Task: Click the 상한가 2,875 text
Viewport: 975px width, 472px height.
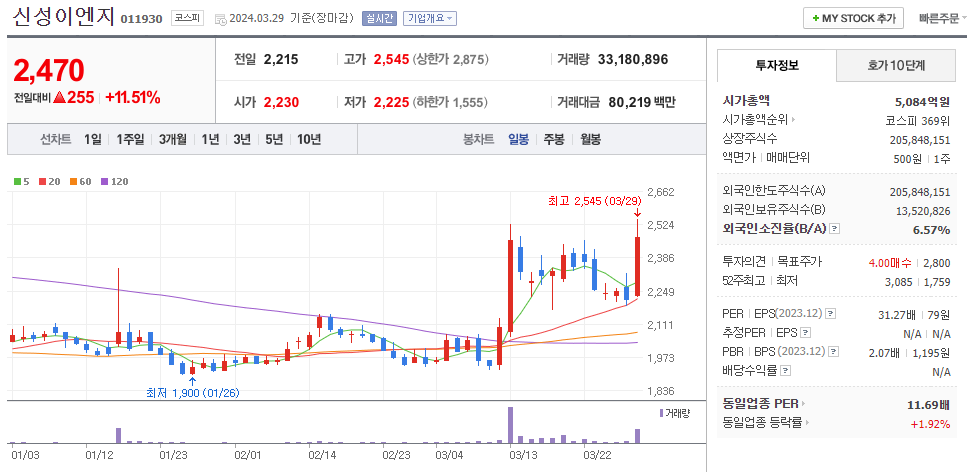Action: tap(451, 60)
